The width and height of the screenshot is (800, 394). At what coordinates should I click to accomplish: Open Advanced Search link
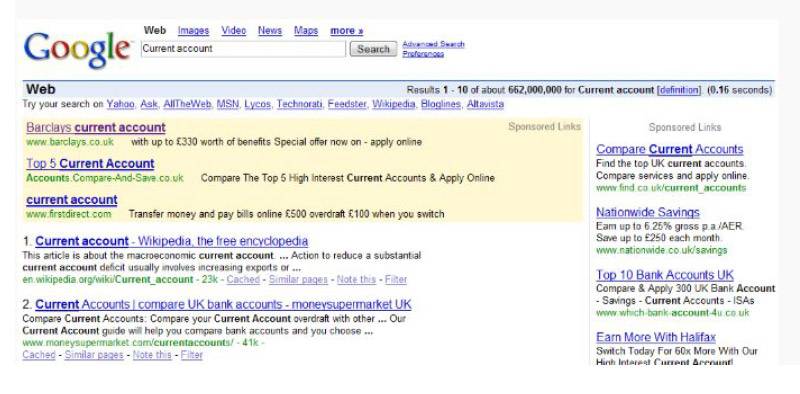[433, 44]
